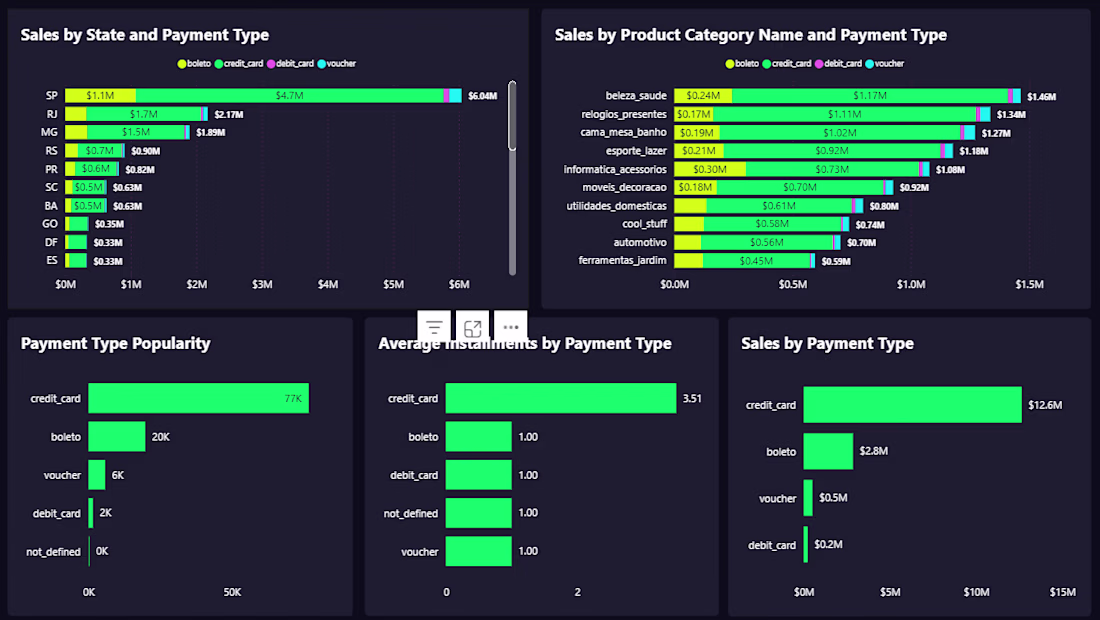This screenshot has height=620, width=1100.
Task: Click the relogios_presentes credit_card segment $1.11M
Action: pos(845,114)
